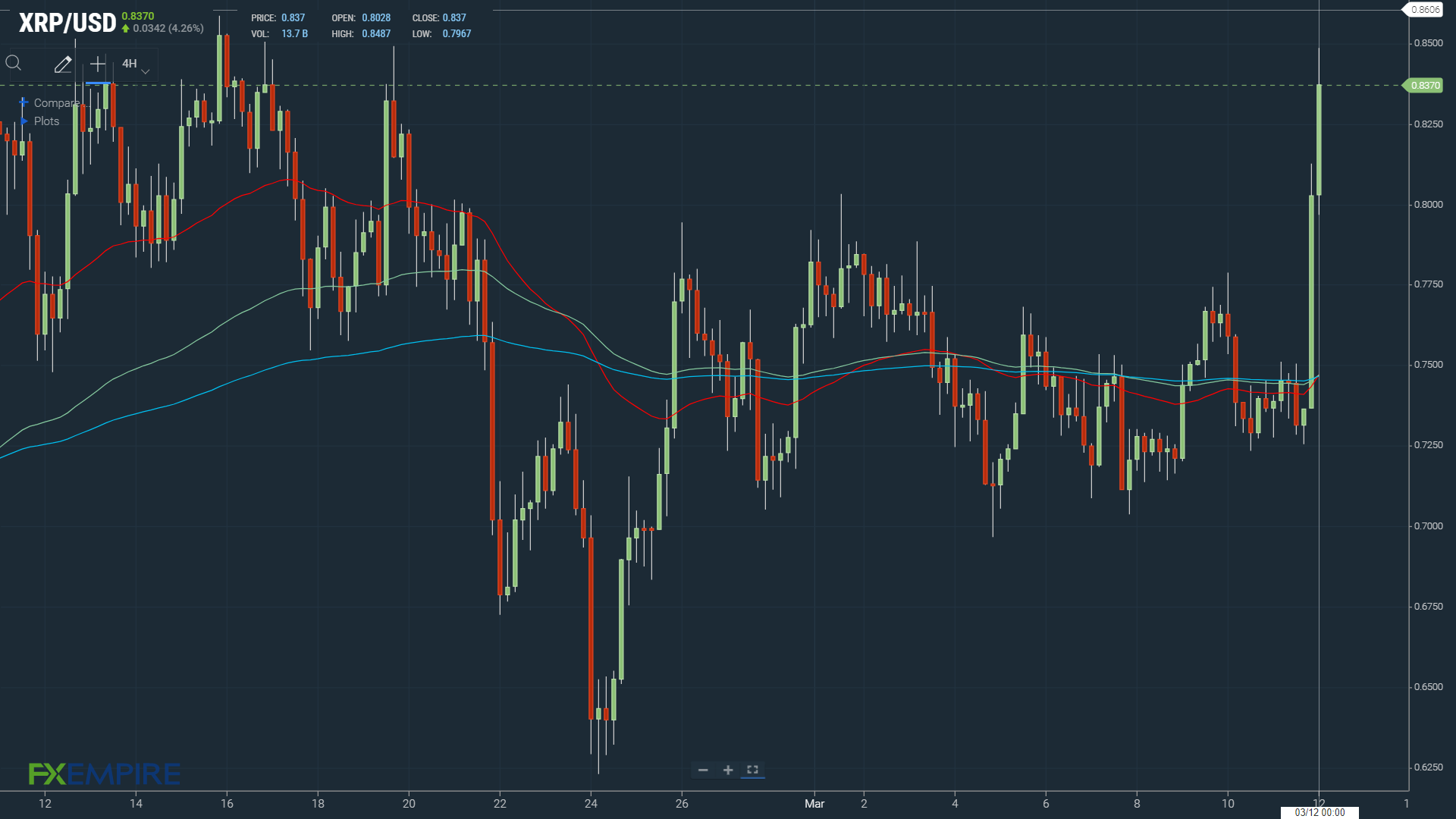Click the 0.8370 current price label on axis
Viewport: 1456px width, 819px height.
1424,86
